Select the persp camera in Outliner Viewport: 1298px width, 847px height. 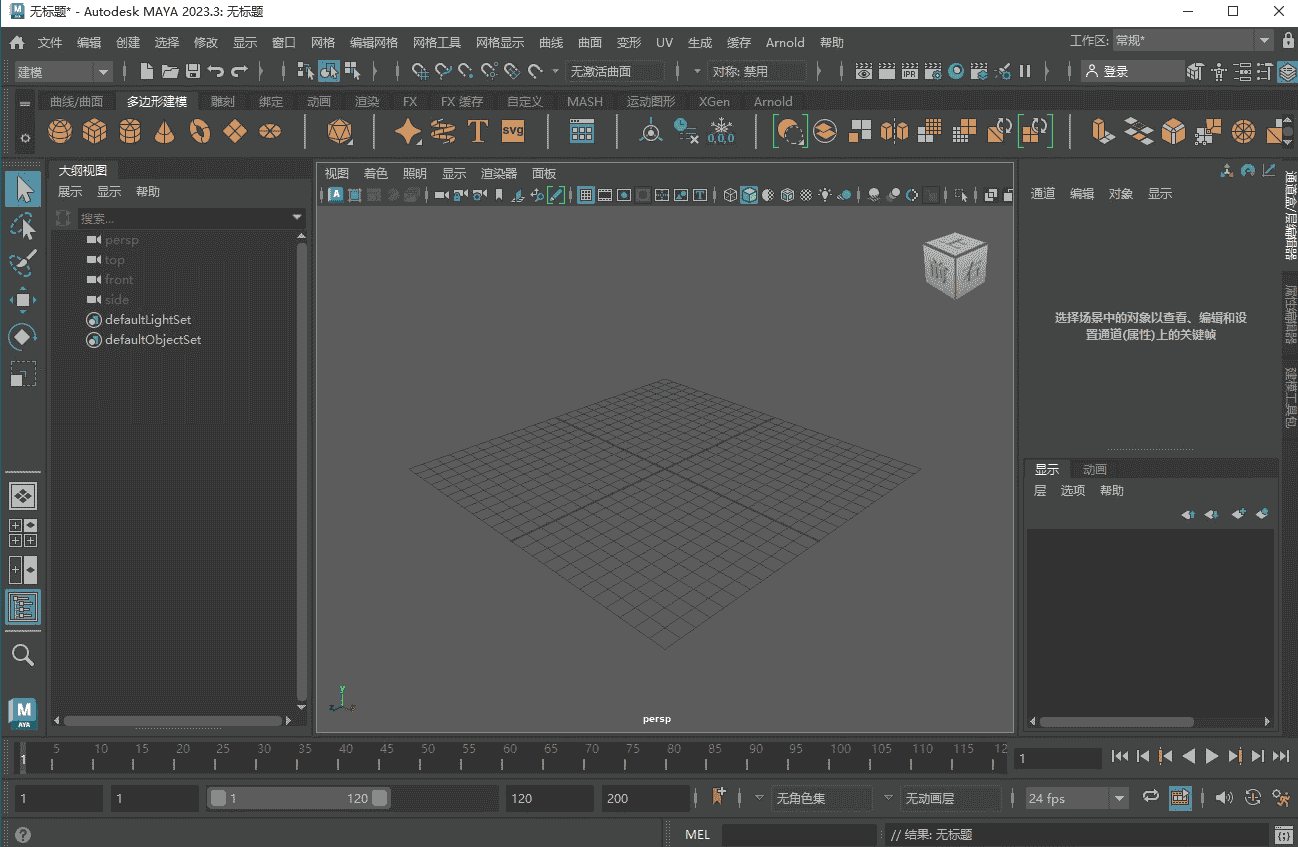click(x=122, y=240)
